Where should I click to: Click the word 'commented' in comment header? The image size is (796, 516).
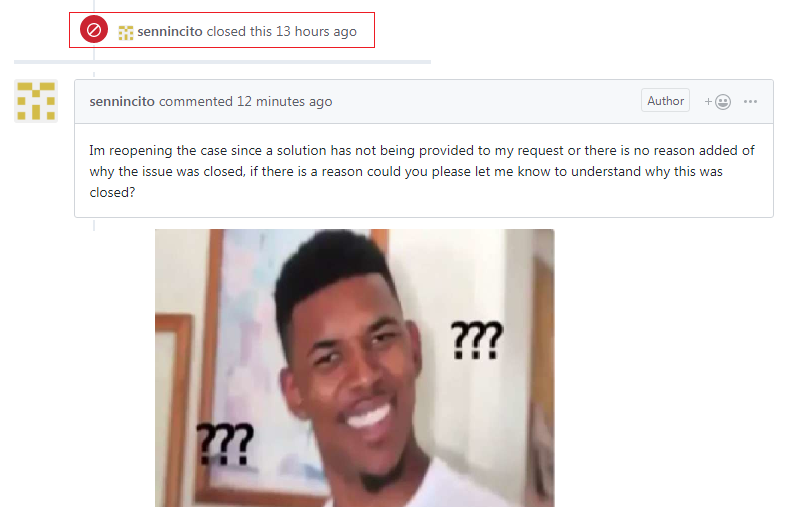pyautogui.click(x=195, y=102)
